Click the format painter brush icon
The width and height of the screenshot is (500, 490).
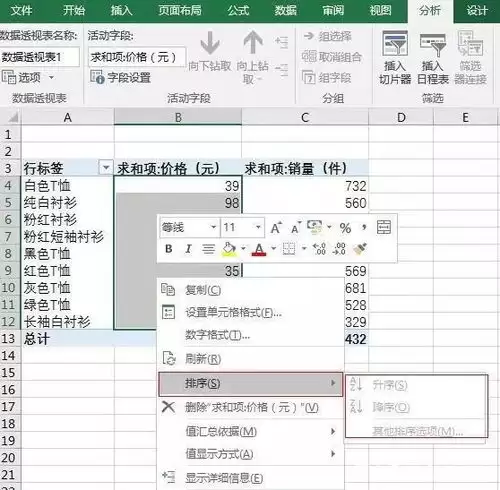359,249
